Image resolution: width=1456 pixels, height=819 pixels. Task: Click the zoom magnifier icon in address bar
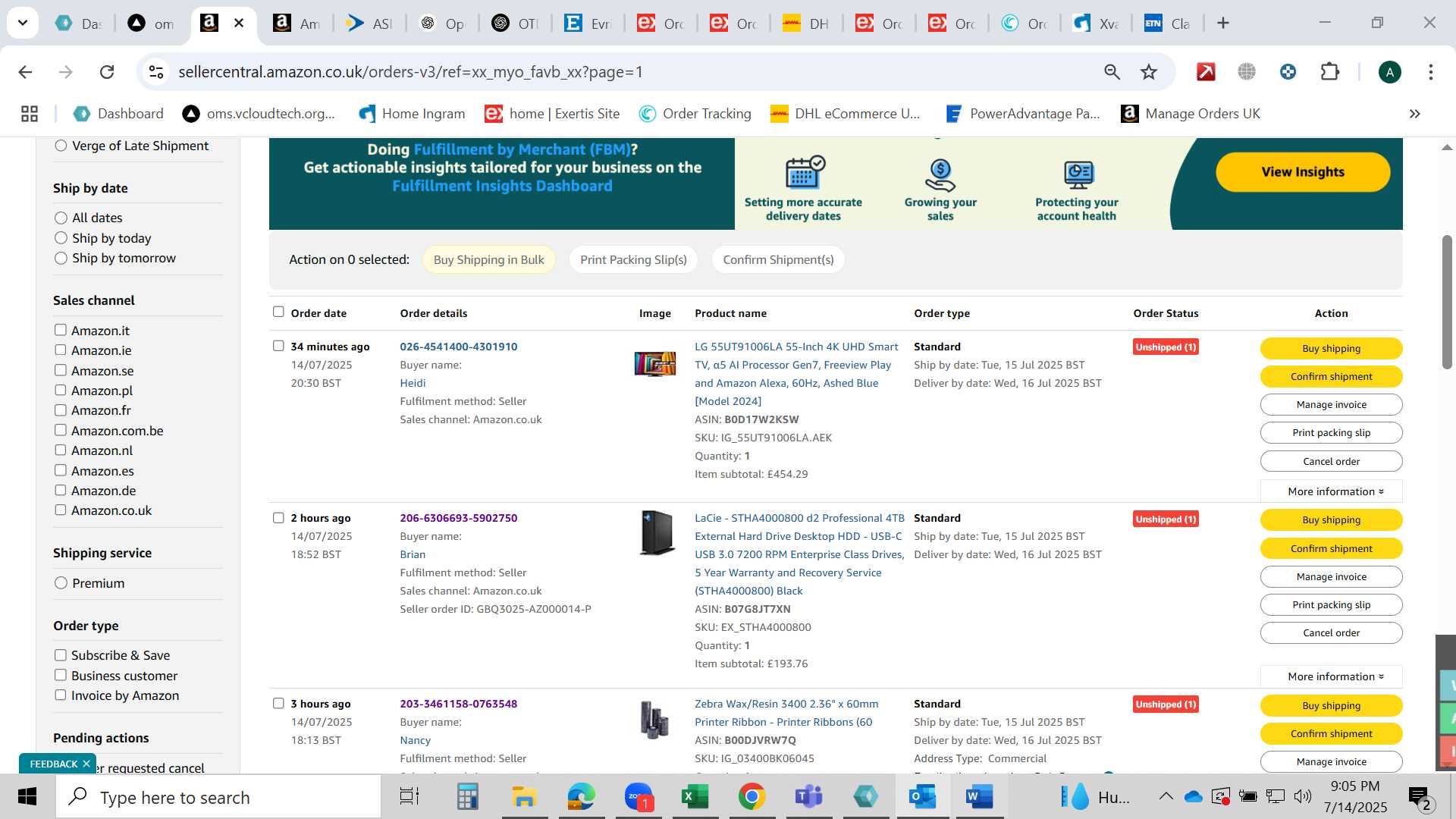(1112, 72)
